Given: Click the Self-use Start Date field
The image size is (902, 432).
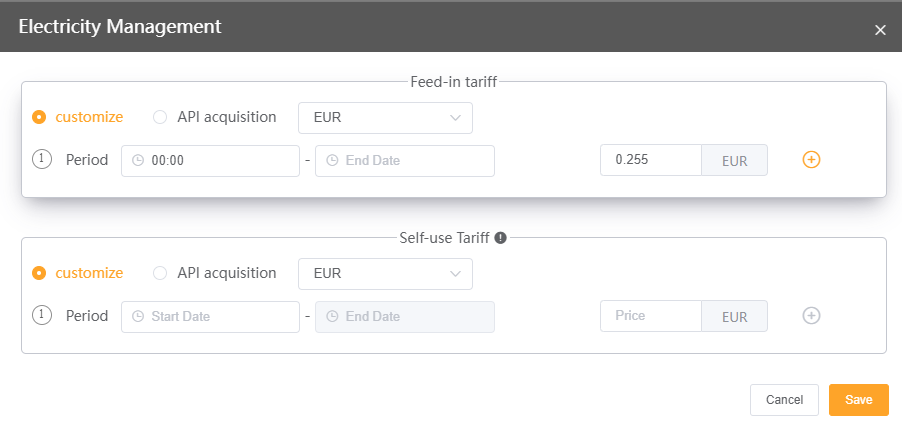Looking at the screenshot, I should pyautogui.click(x=220, y=317).
